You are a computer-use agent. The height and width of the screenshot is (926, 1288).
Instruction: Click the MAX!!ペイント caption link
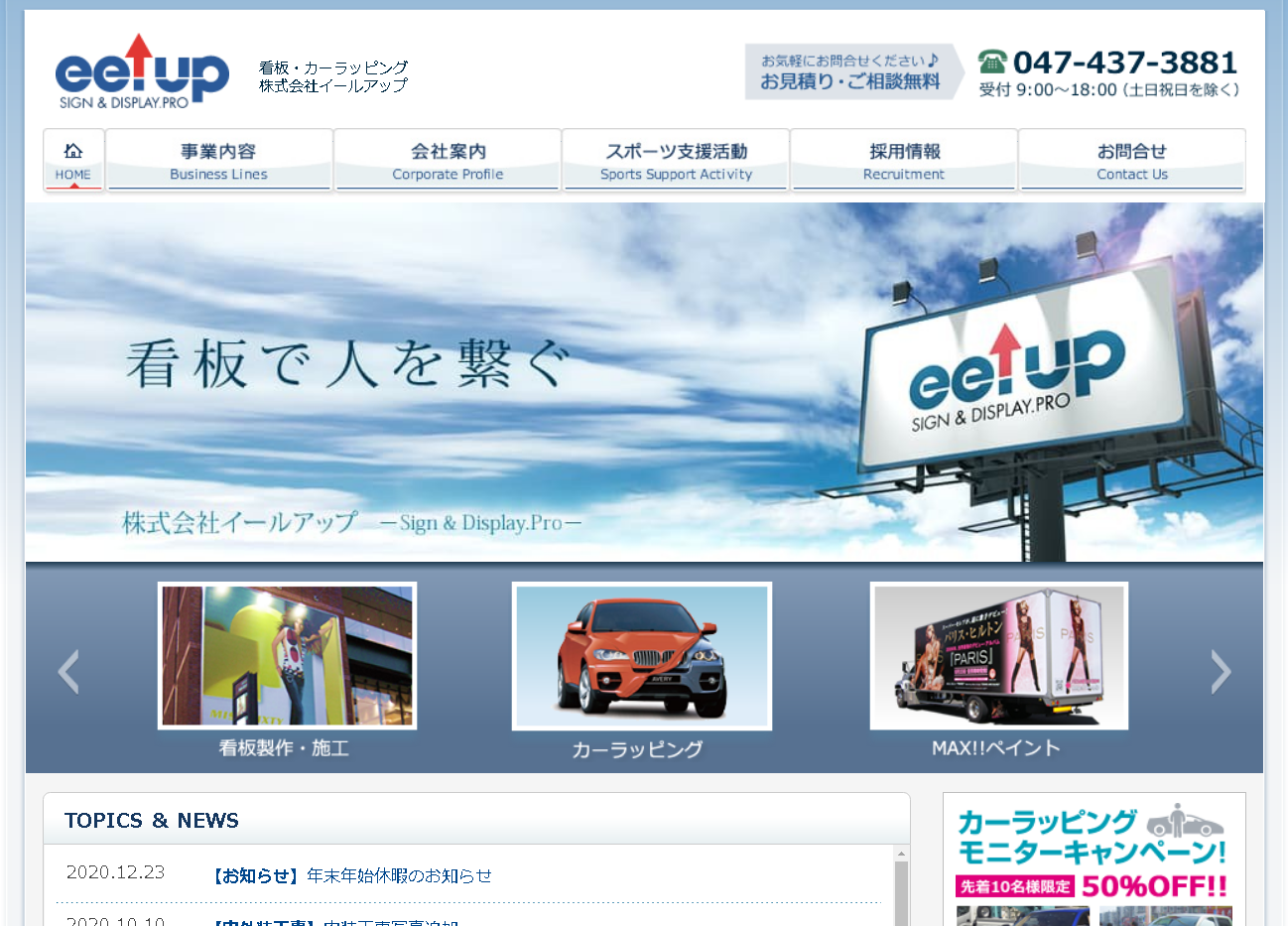coord(996,748)
